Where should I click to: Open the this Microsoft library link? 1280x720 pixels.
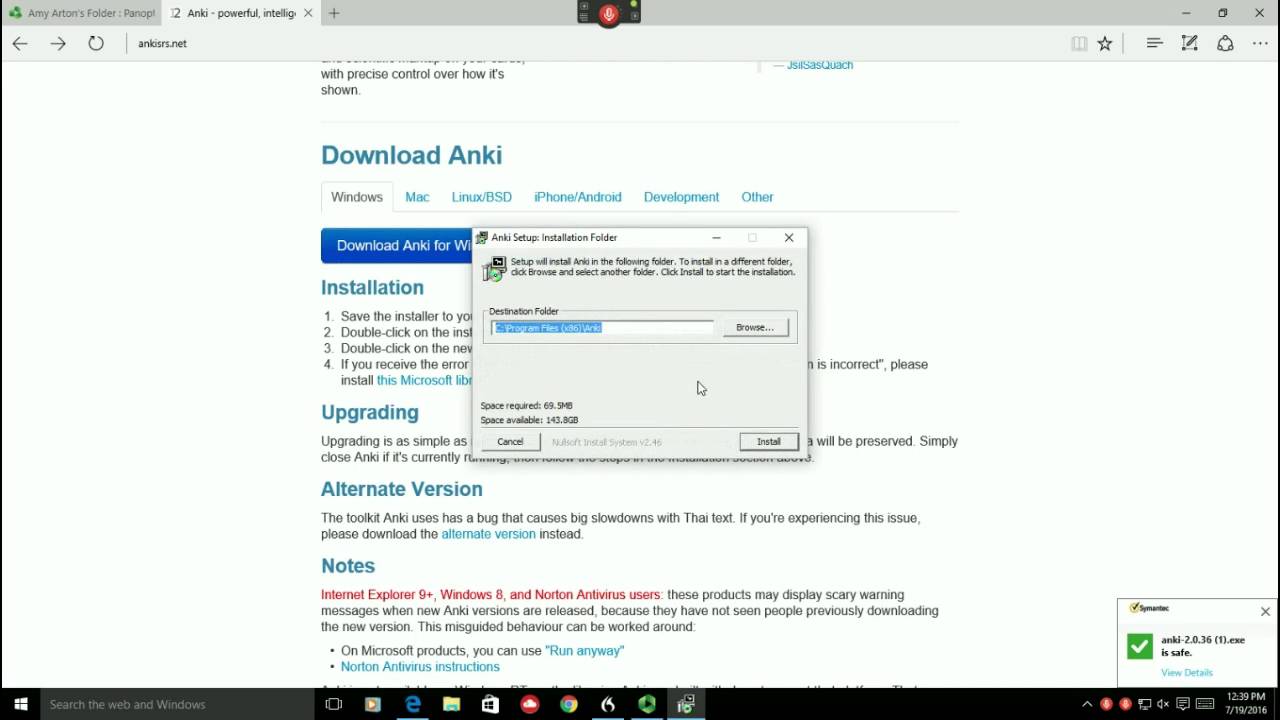(424, 380)
